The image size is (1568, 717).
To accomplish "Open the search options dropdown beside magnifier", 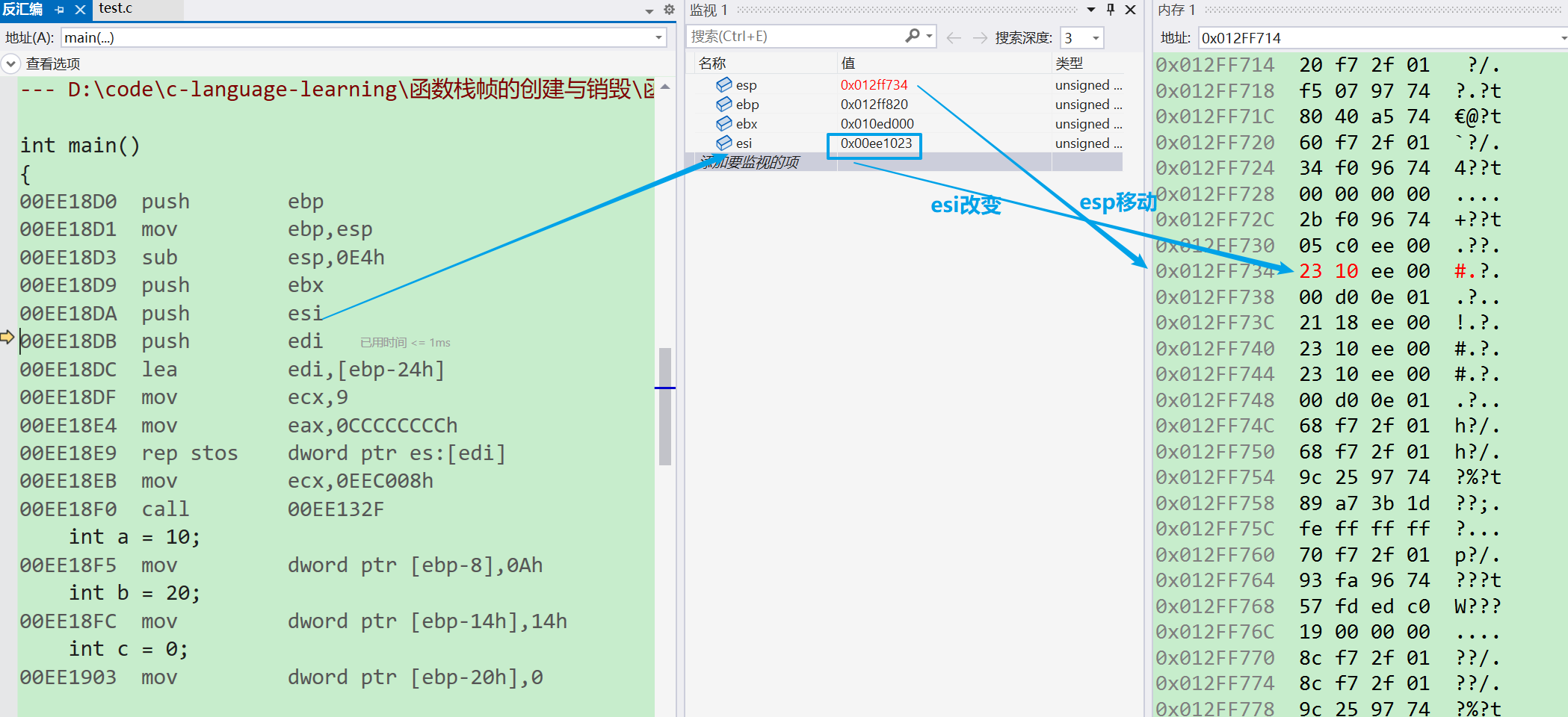I will pyautogui.click(x=929, y=36).
